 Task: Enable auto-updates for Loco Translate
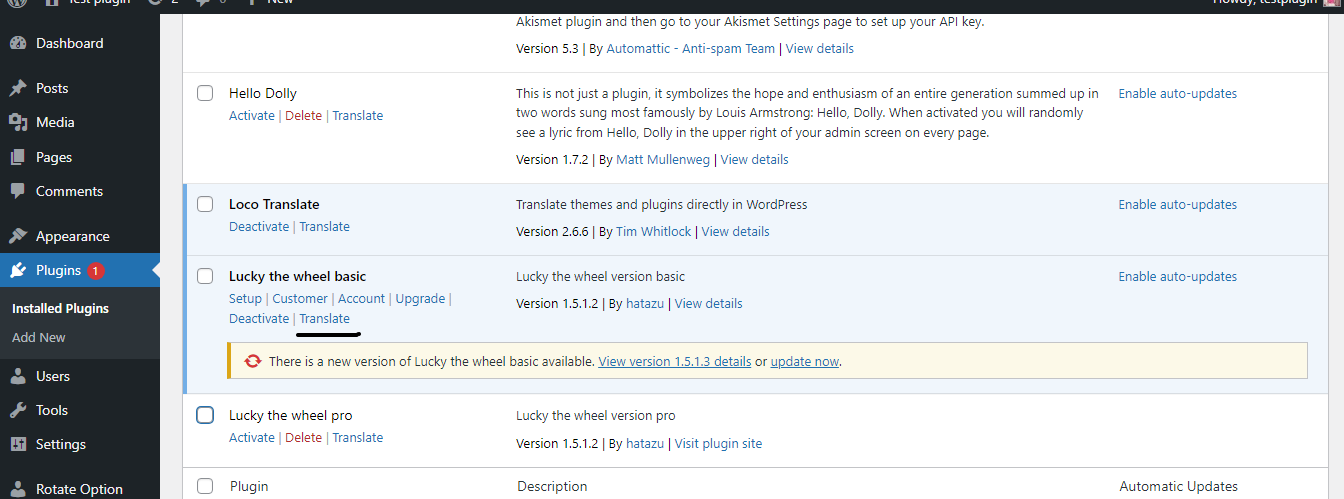(1177, 204)
